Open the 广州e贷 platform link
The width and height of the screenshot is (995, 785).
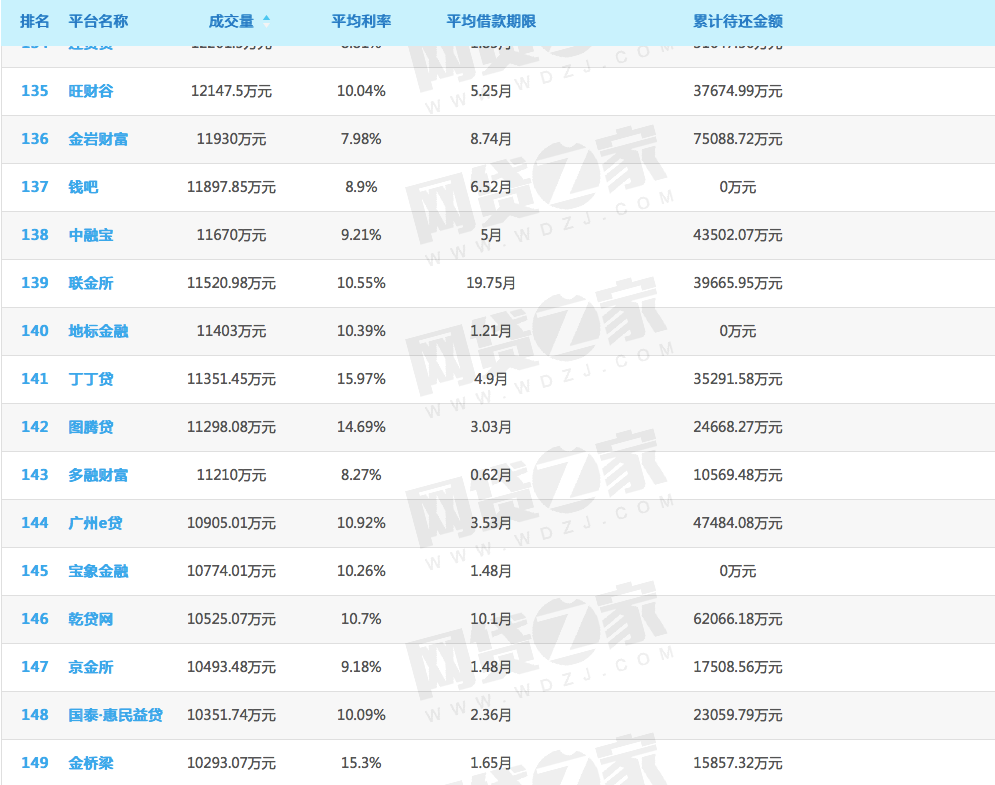pos(95,523)
